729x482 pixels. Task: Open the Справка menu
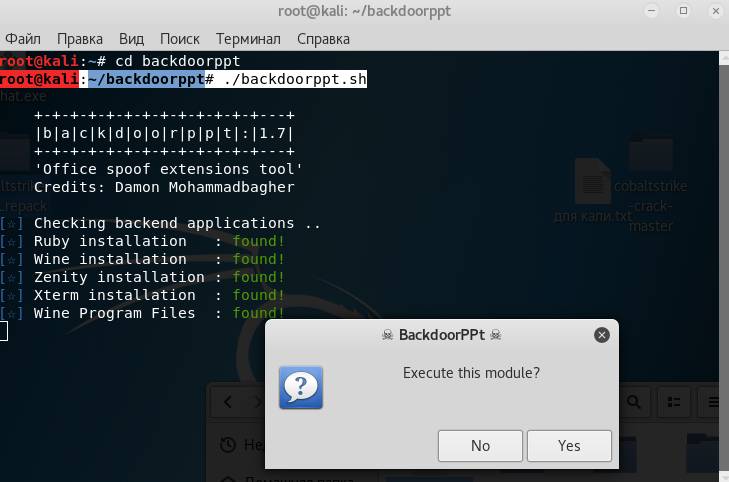pos(323,39)
